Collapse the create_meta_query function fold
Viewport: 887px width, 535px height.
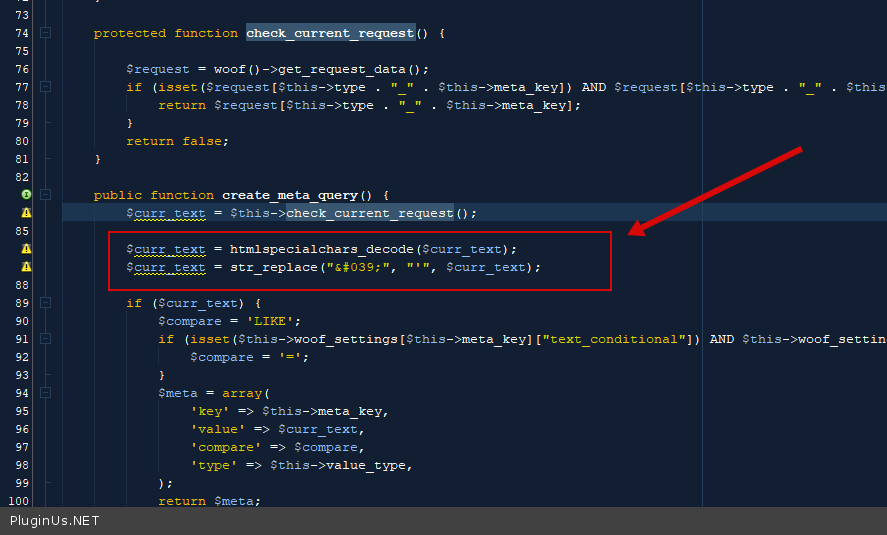click(x=46, y=195)
